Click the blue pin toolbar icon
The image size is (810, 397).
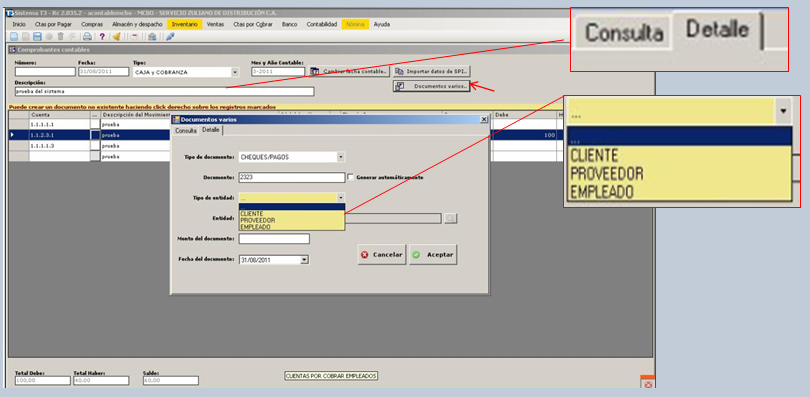[x=170, y=36]
